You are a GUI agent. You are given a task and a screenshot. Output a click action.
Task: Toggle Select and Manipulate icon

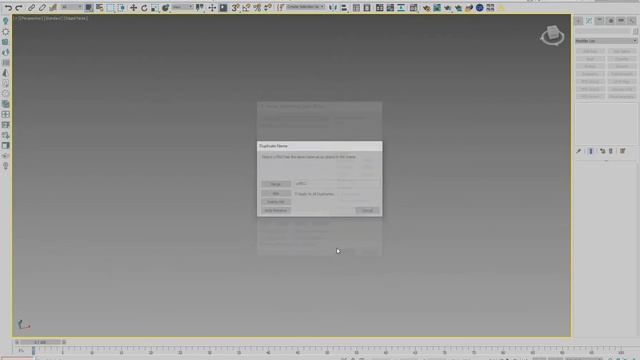(212, 8)
